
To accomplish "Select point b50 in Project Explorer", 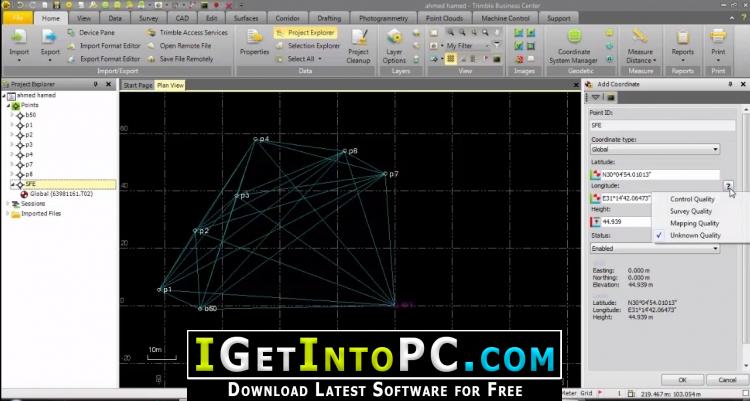I will point(30,115).
